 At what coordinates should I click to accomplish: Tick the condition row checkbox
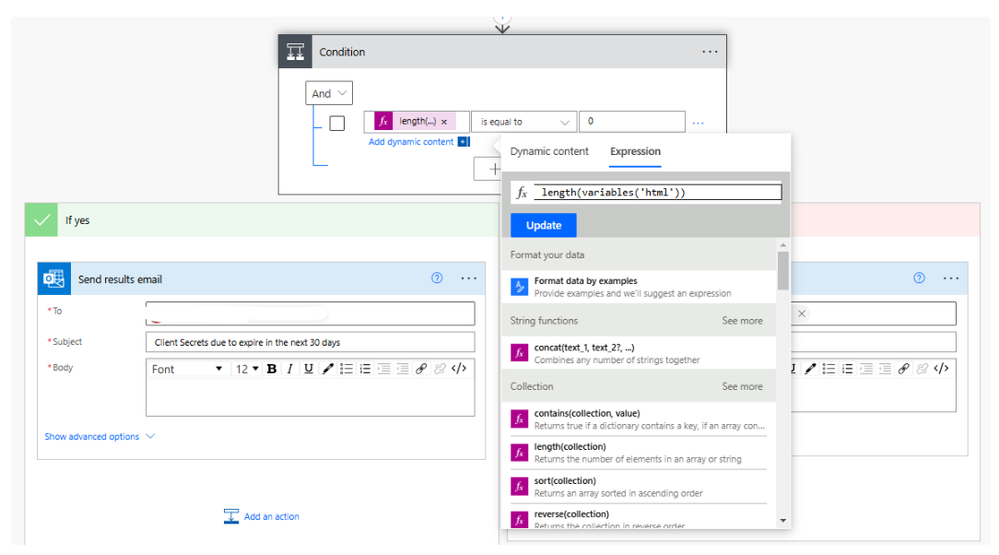coord(337,123)
